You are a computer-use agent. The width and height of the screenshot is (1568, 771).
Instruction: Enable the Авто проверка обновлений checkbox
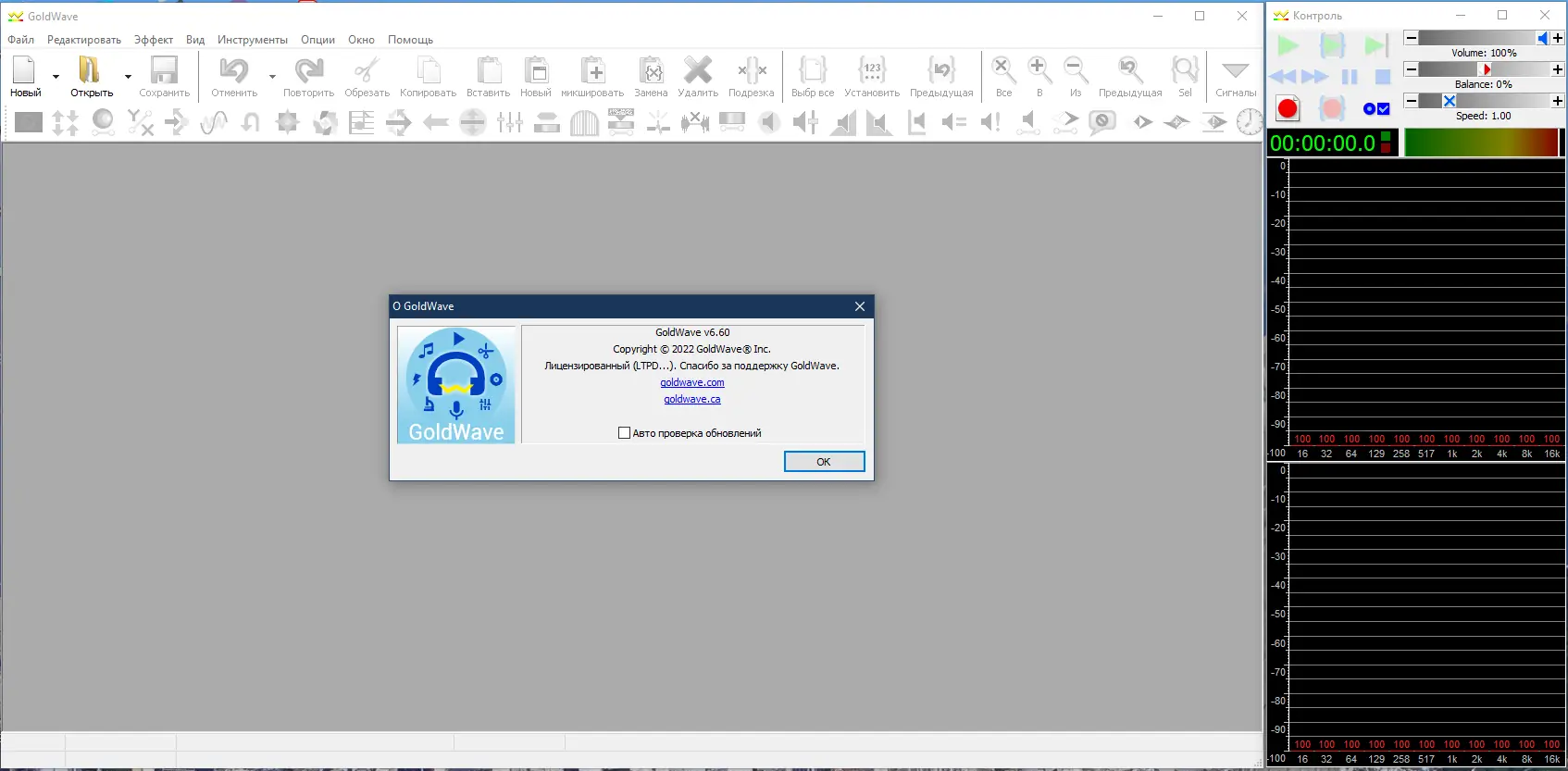(624, 433)
